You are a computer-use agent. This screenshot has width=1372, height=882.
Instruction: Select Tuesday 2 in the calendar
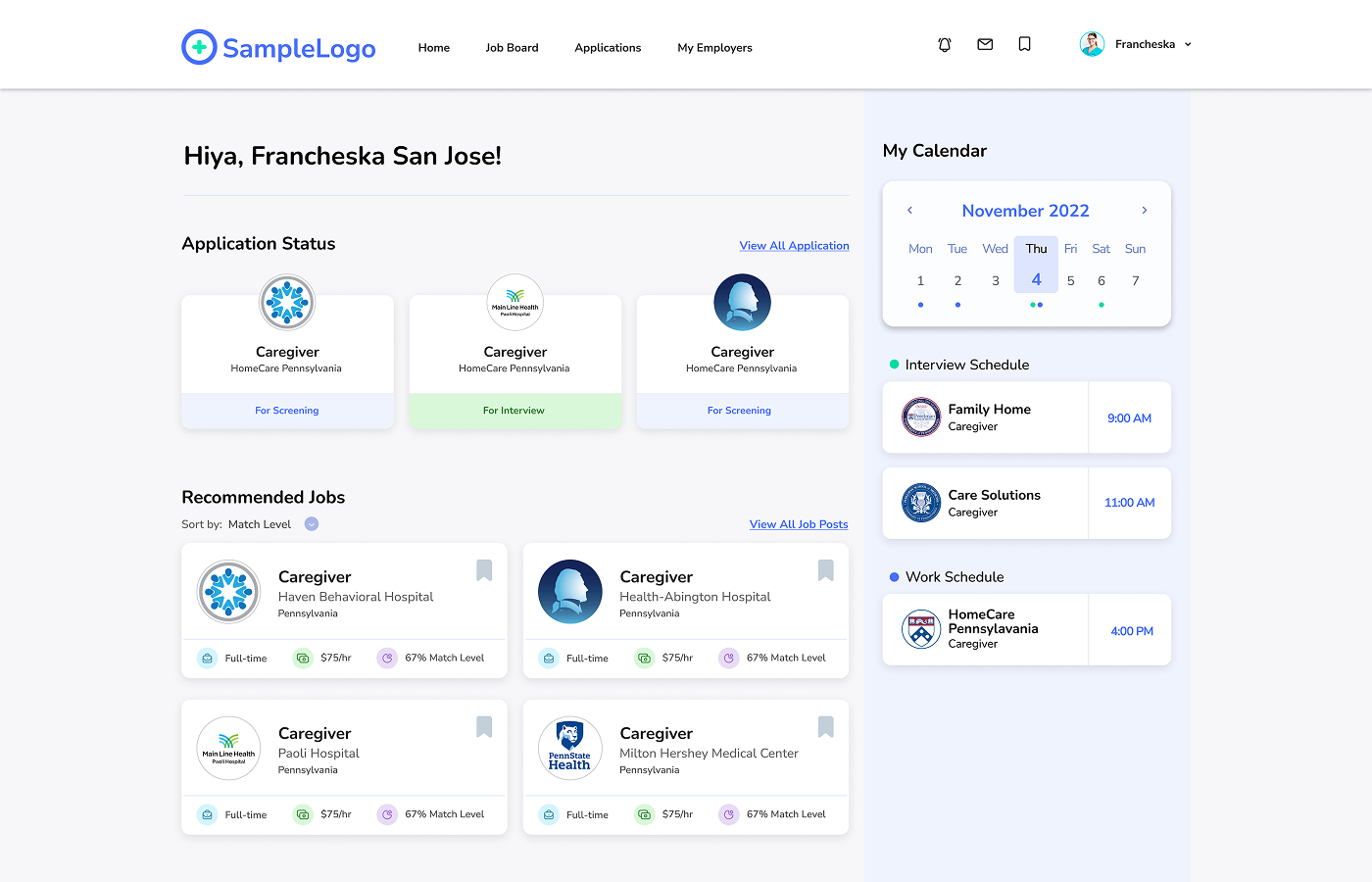pos(957,281)
